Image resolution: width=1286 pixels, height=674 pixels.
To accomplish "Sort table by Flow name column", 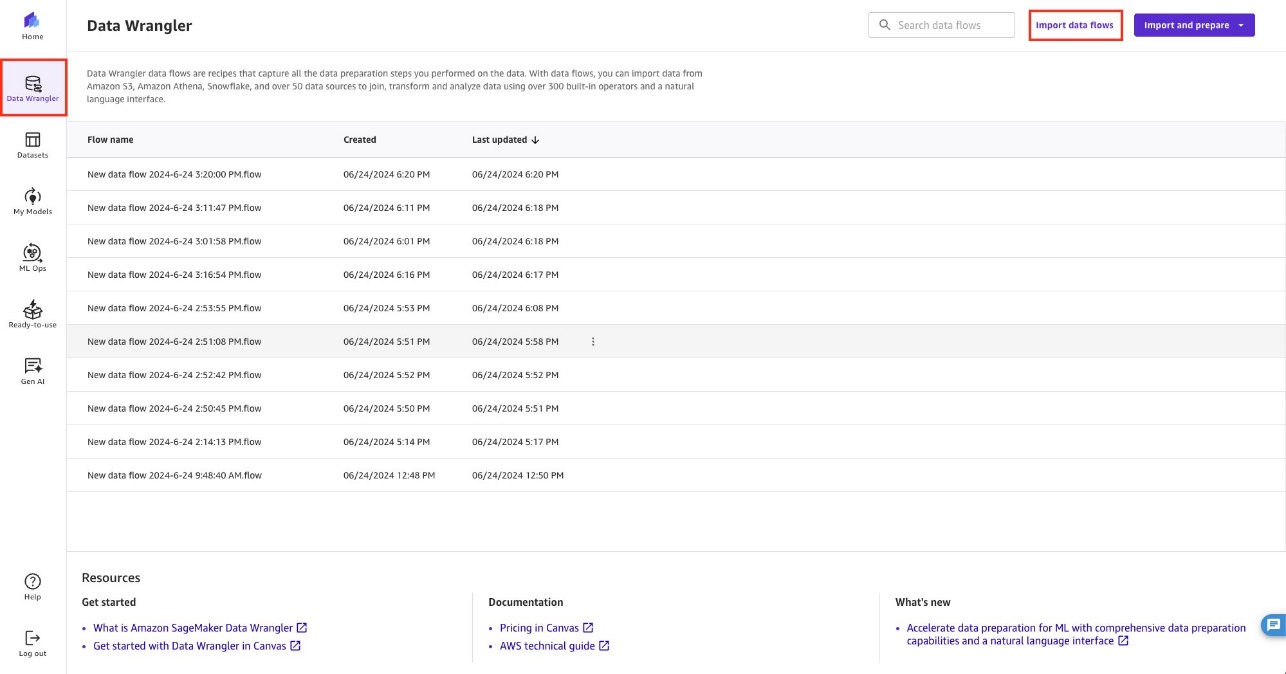I will tap(110, 140).
